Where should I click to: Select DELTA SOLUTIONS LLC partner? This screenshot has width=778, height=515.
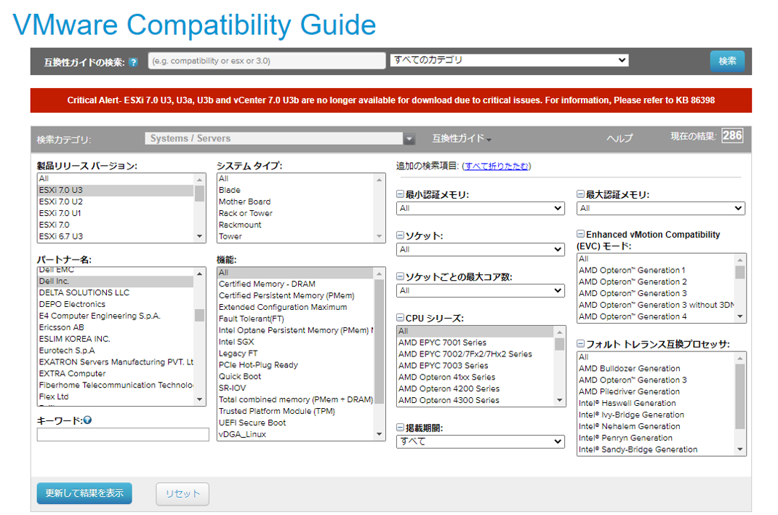[x=116, y=293]
